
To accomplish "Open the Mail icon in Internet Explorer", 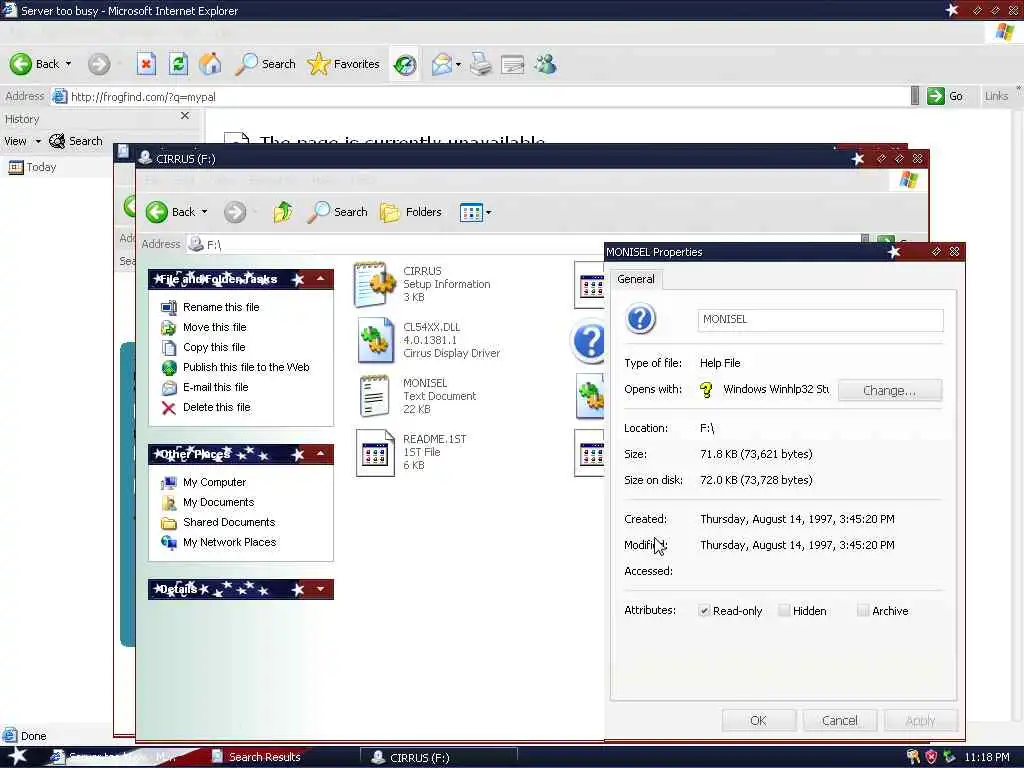I will point(441,64).
